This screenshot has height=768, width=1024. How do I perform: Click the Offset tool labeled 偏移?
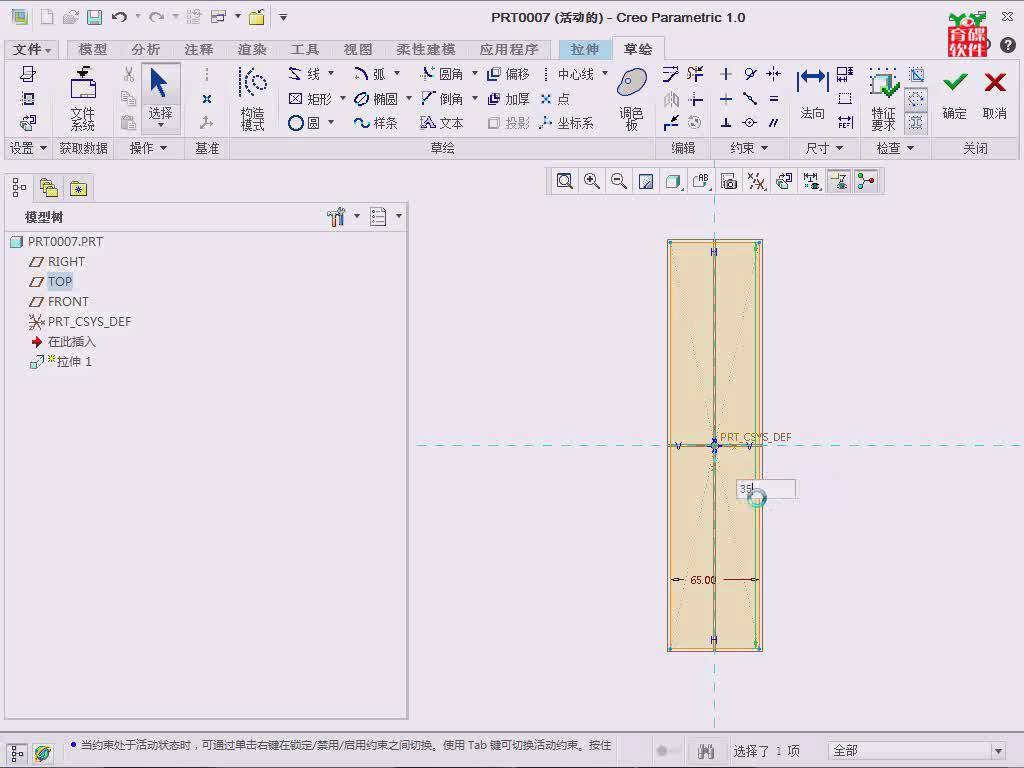508,74
